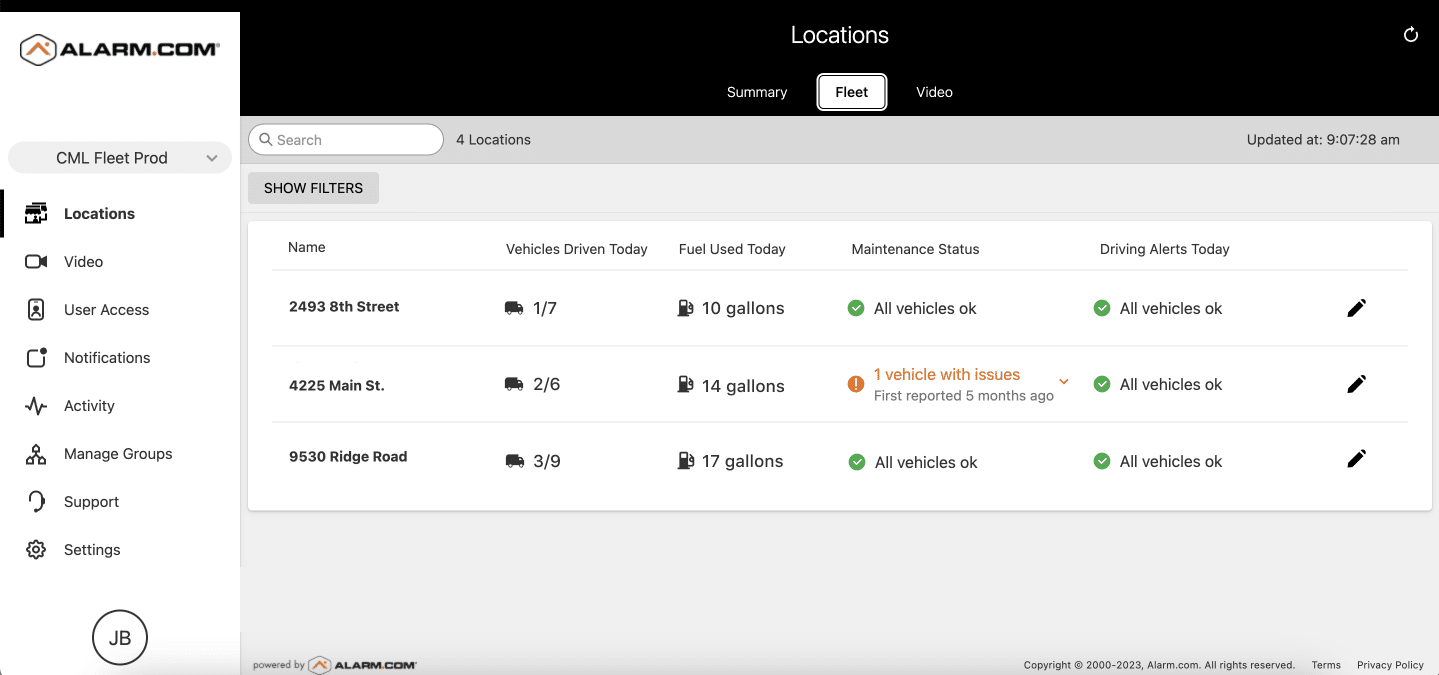Select the 4225 Main St. location name
The image size is (1439, 675).
pyautogui.click(x=337, y=385)
